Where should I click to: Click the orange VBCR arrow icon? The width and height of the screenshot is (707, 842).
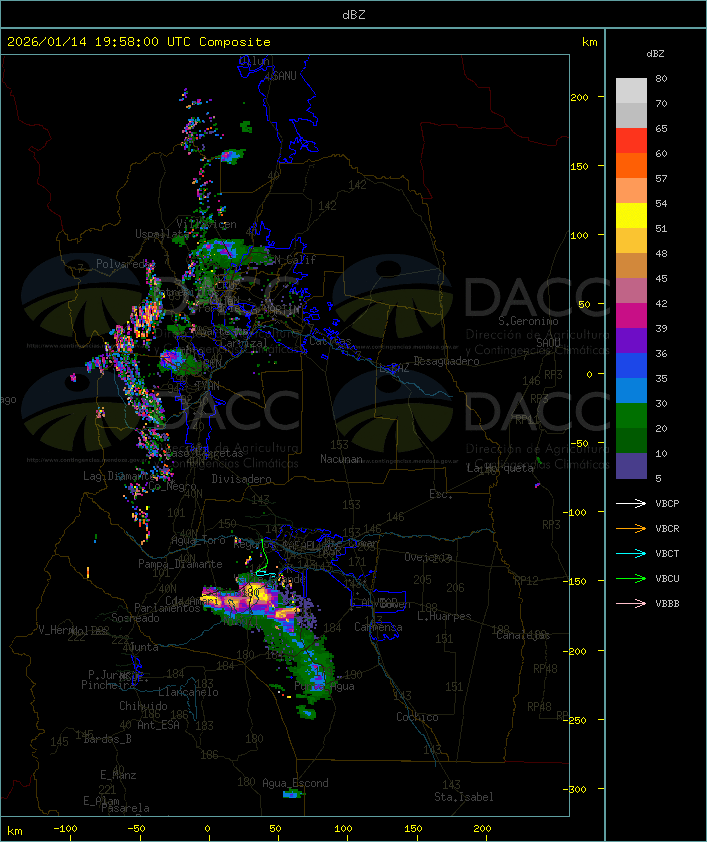click(x=631, y=528)
